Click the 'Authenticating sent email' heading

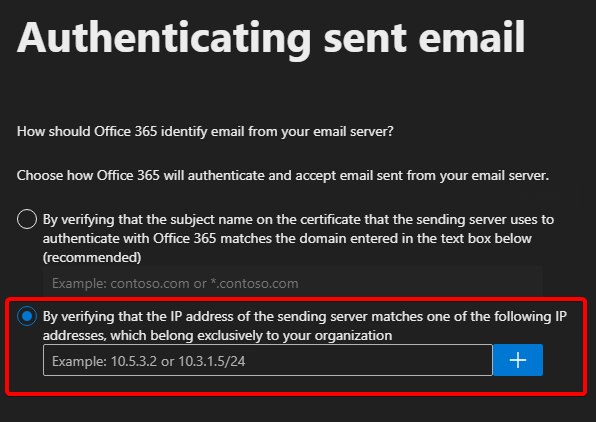pyautogui.click(x=271, y=38)
